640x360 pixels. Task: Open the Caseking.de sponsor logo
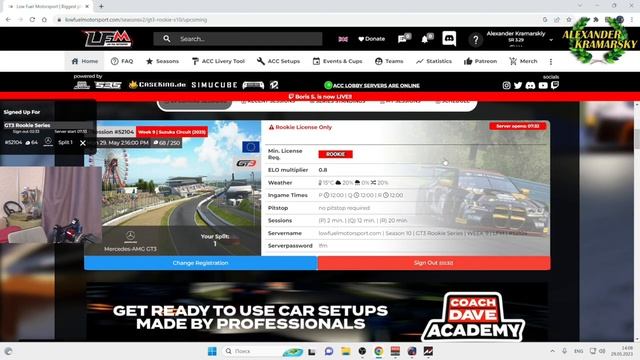(x=157, y=85)
